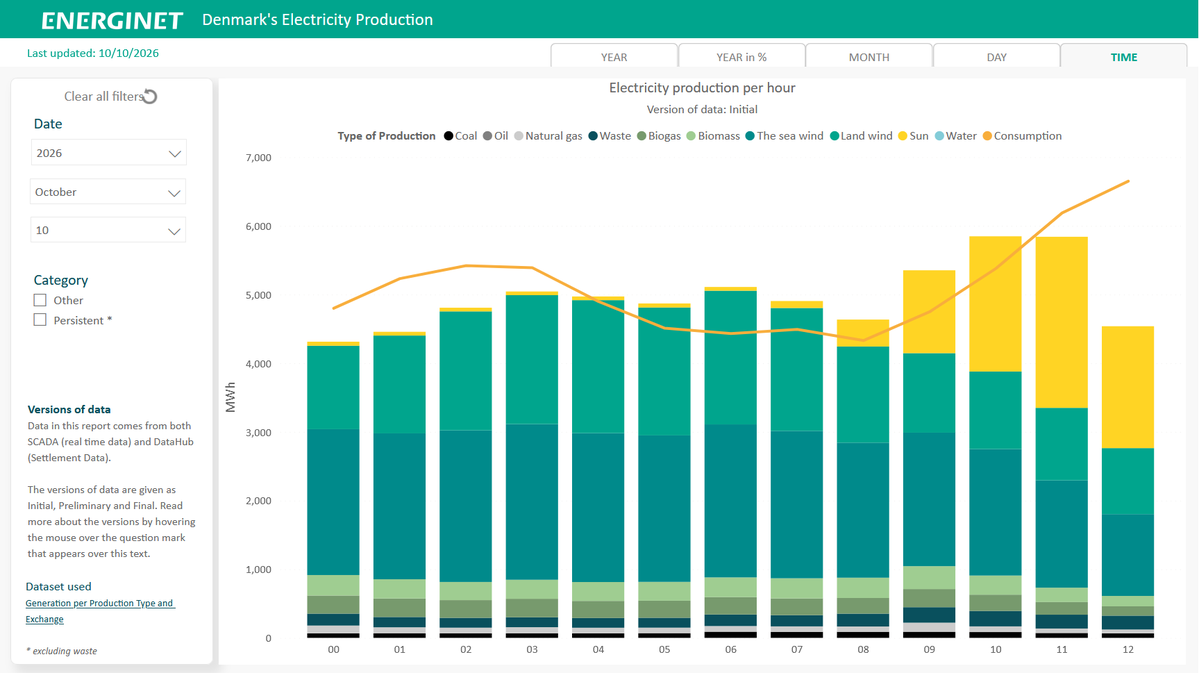Switch to the YEAR tab
1199x673 pixels.
614,57
